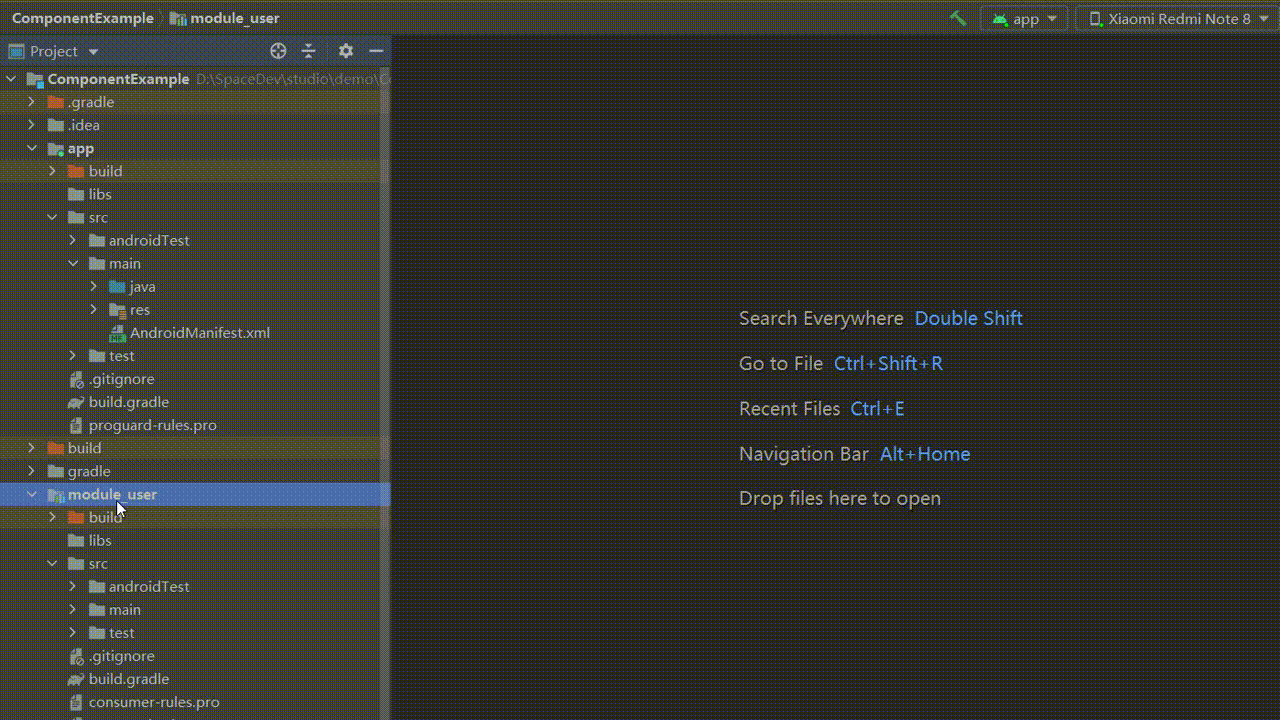Image resolution: width=1280 pixels, height=720 pixels.
Task: Expand main folder under module_user src
Action: (72, 609)
